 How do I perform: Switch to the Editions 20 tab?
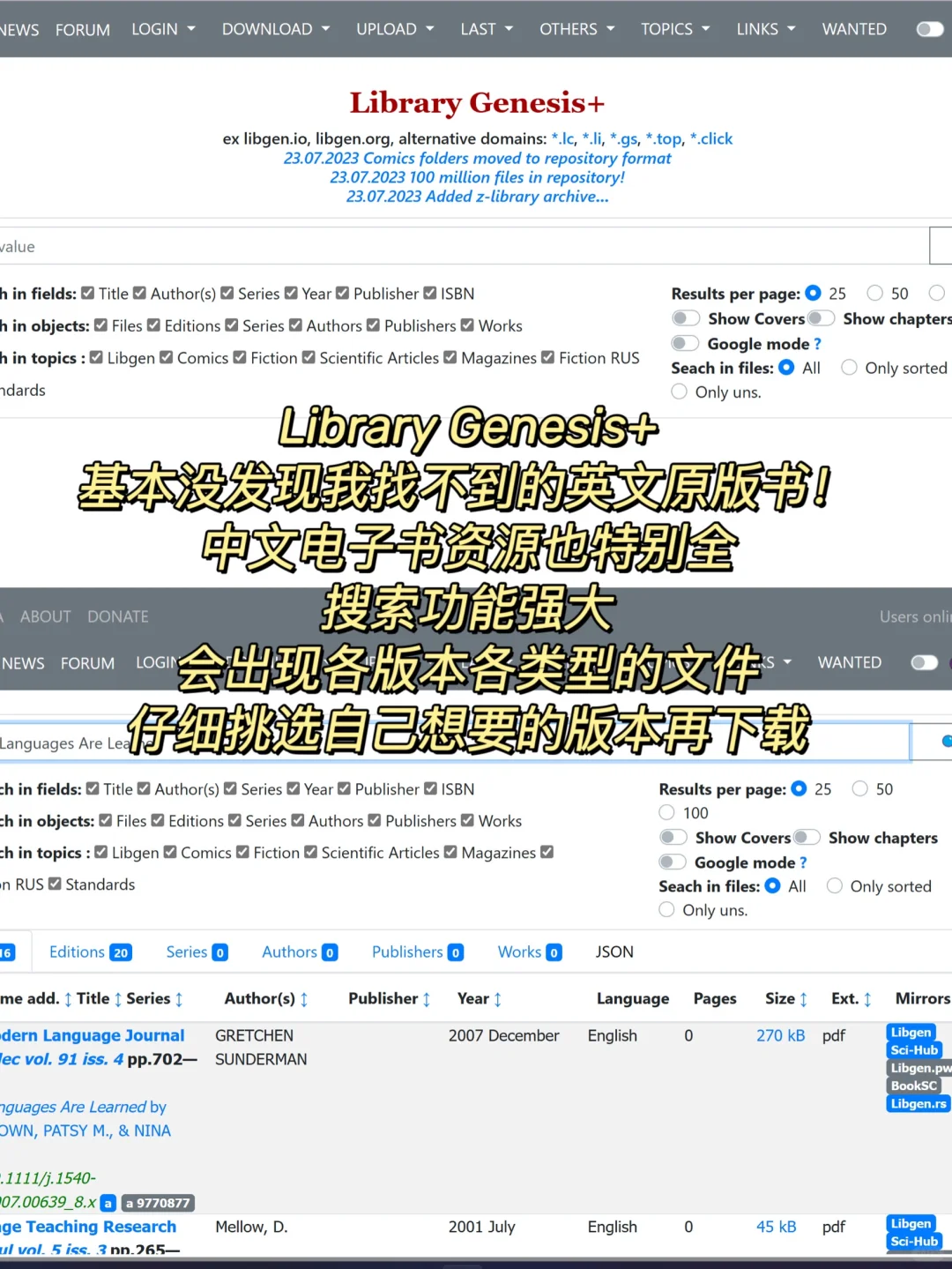(90, 952)
